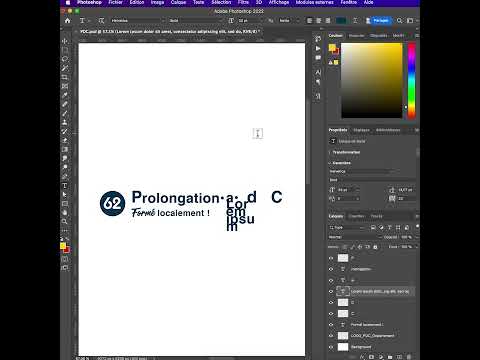Click the vertical rainbow hue slider
The height and width of the screenshot is (360, 480).
tap(412, 80)
